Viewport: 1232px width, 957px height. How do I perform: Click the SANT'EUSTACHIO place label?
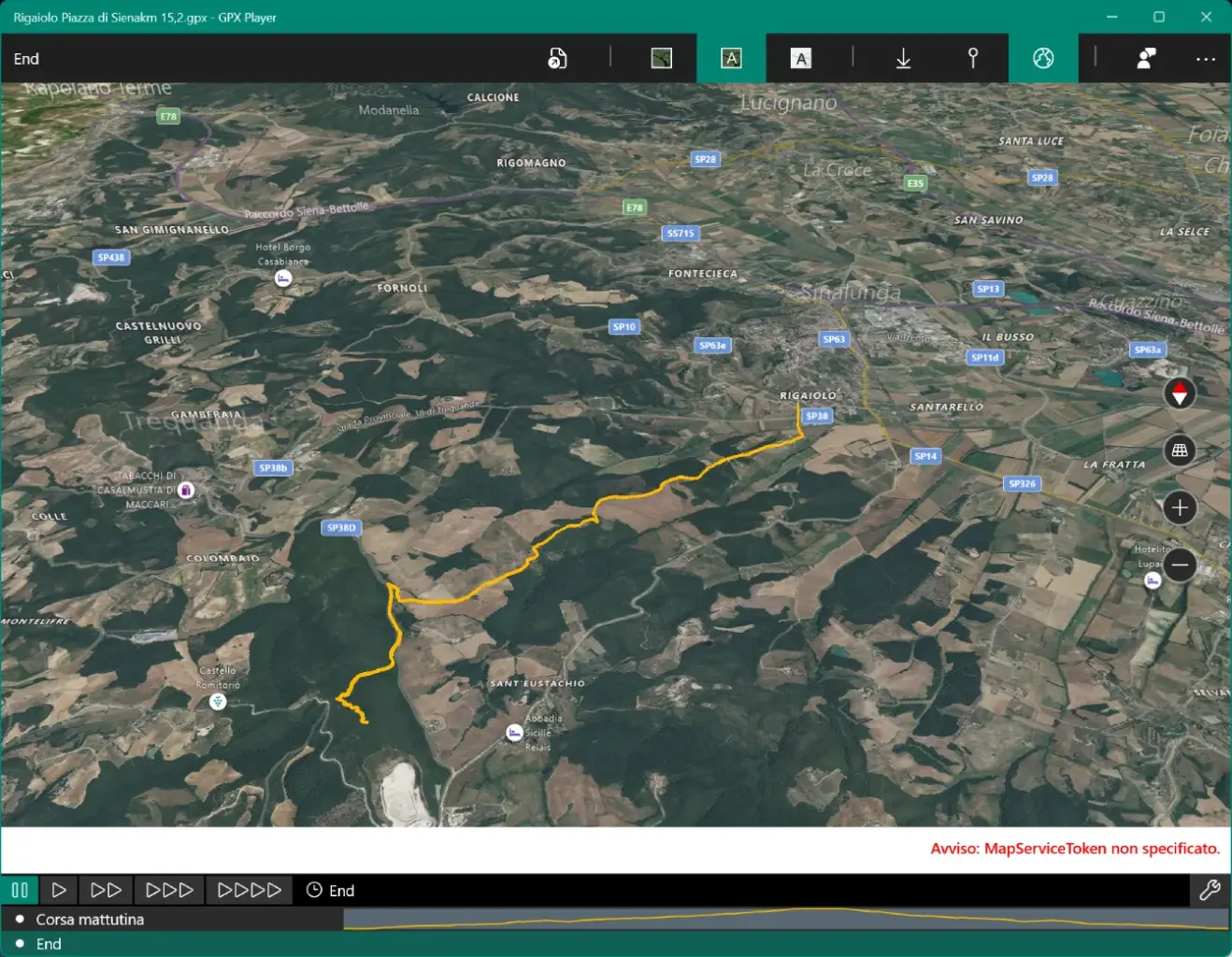[537, 683]
